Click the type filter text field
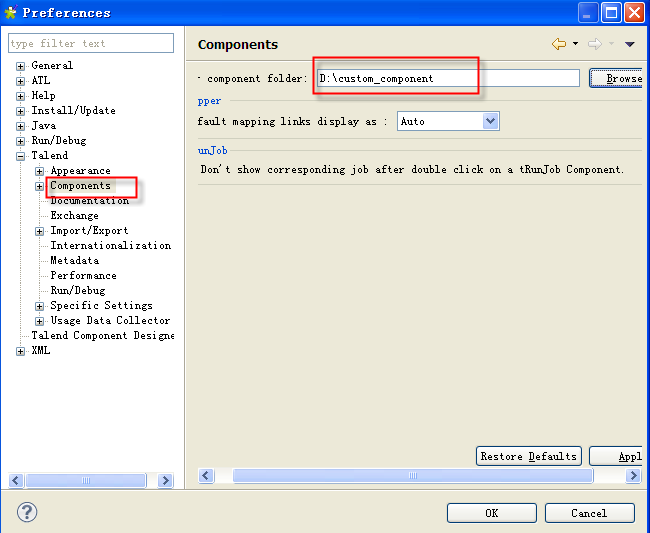Image resolution: width=650 pixels, height=533 pixels. coord(91,43)
